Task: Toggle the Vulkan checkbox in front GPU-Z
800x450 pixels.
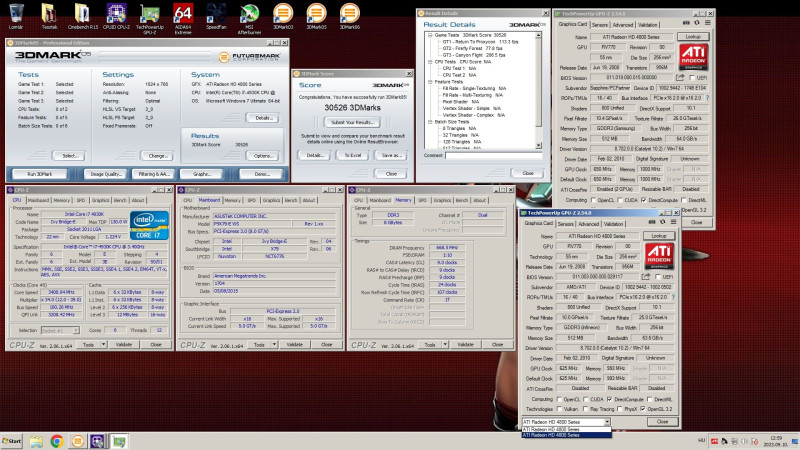Action: click(560, 409)
